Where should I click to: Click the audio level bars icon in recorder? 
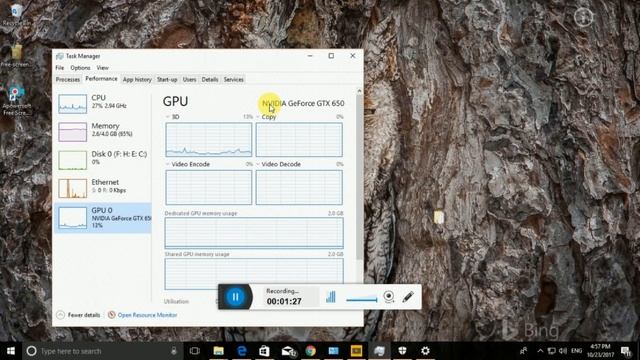tap(331, 297)
